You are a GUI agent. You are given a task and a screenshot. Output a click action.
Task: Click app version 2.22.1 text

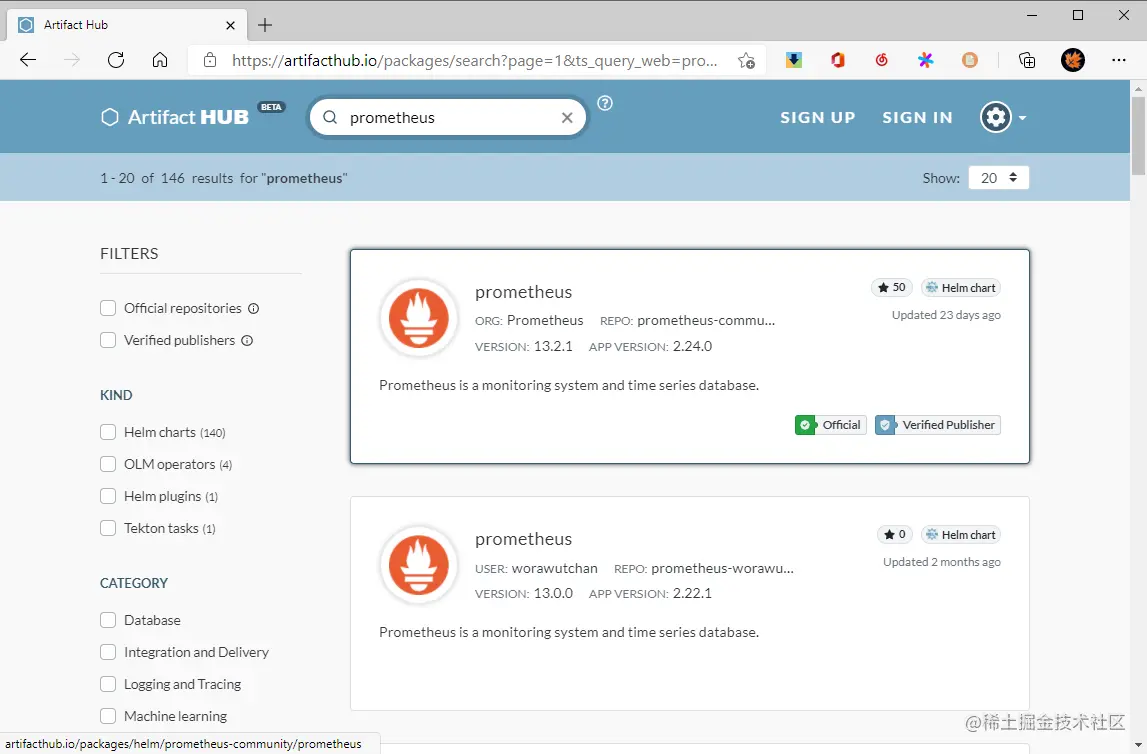(692, 594)
